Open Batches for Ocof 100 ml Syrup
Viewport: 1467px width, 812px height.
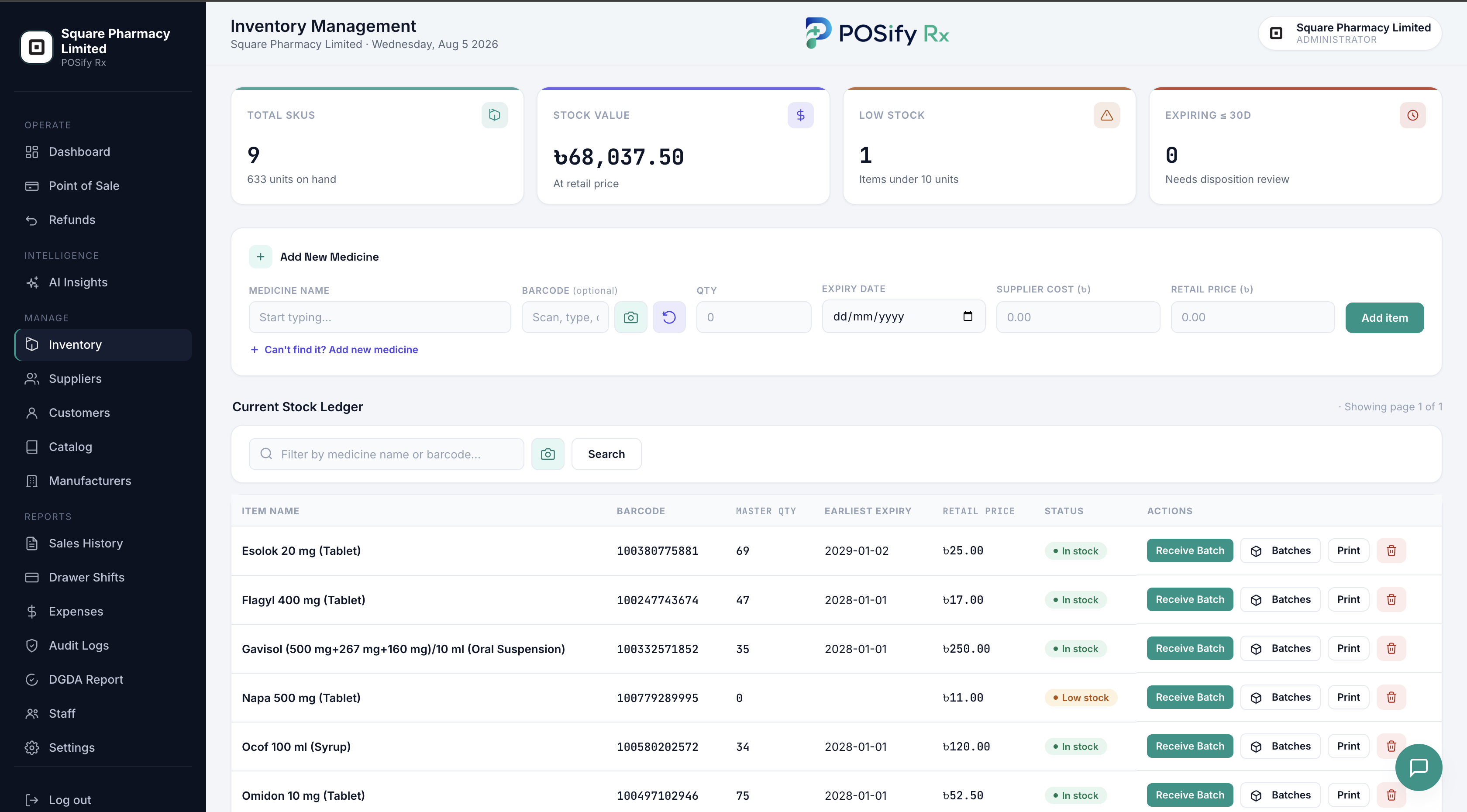pos(1280,747)
